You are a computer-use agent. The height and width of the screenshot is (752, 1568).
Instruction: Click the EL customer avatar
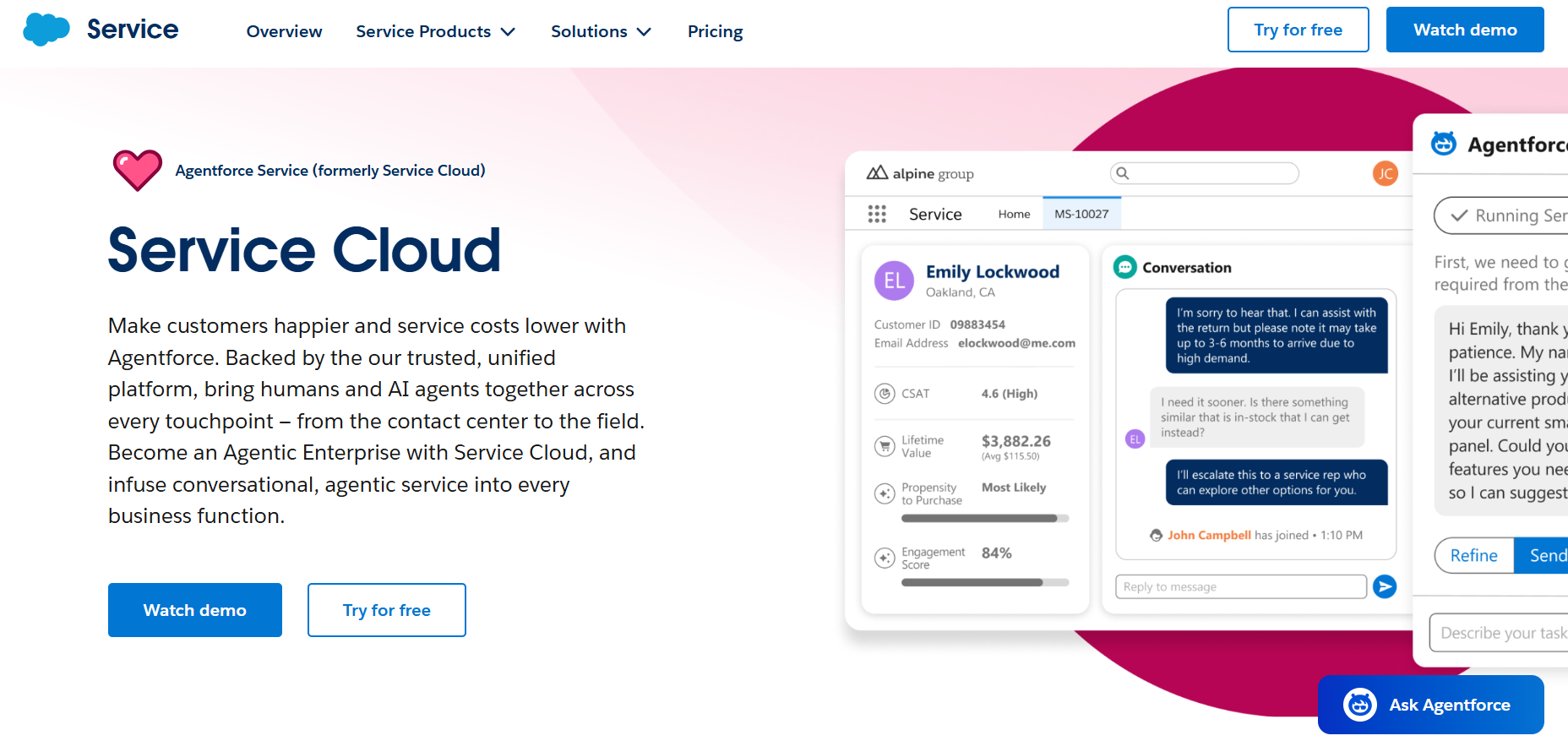coord(894,281)
